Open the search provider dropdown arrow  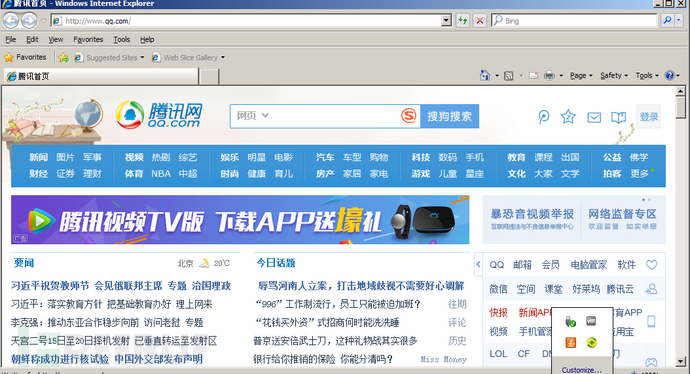[x=679, y=20]
